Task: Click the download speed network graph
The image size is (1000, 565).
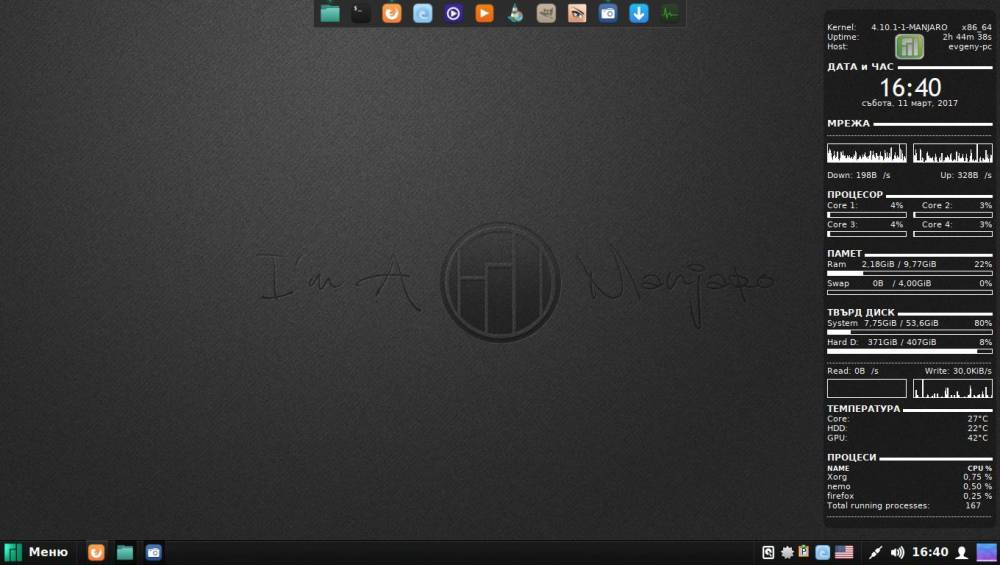Action: pyautogui.click(x=867, y=153)
